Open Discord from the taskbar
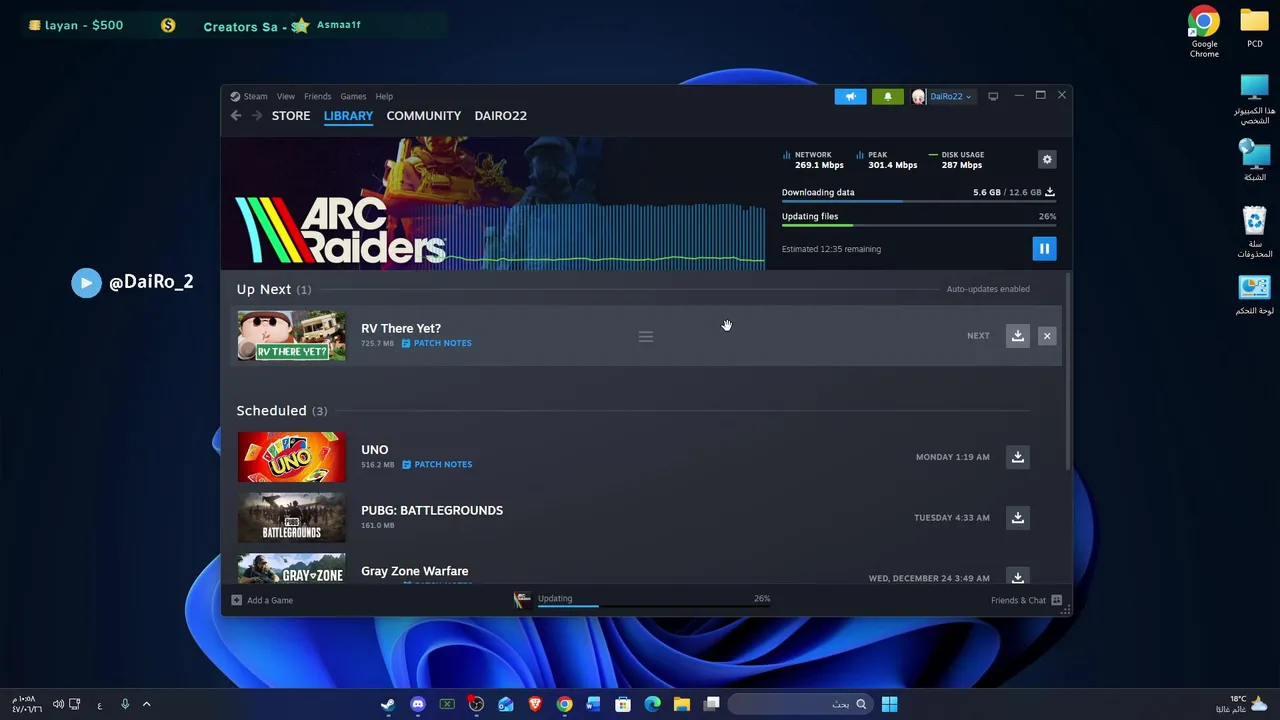The image size is (1280, 720). point(417,705)
